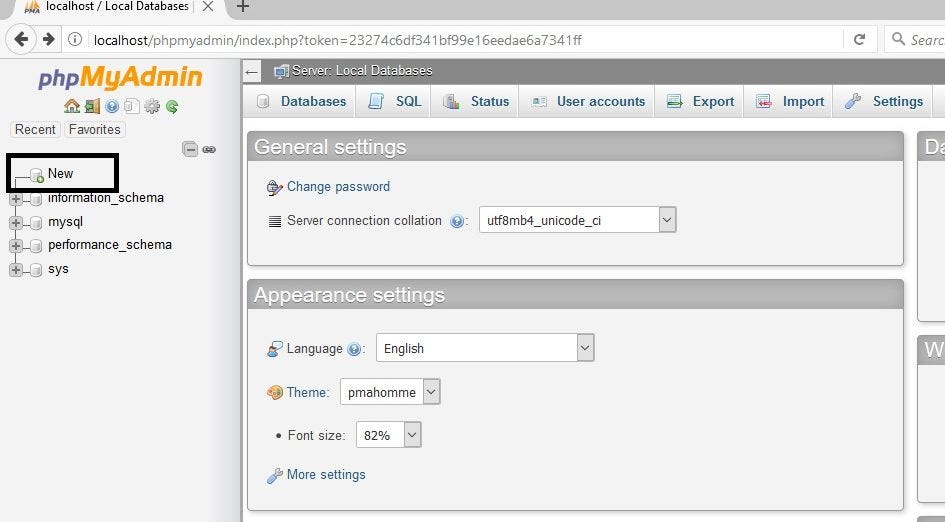Open navigation panel settings gear icon

tap(152, 107)
